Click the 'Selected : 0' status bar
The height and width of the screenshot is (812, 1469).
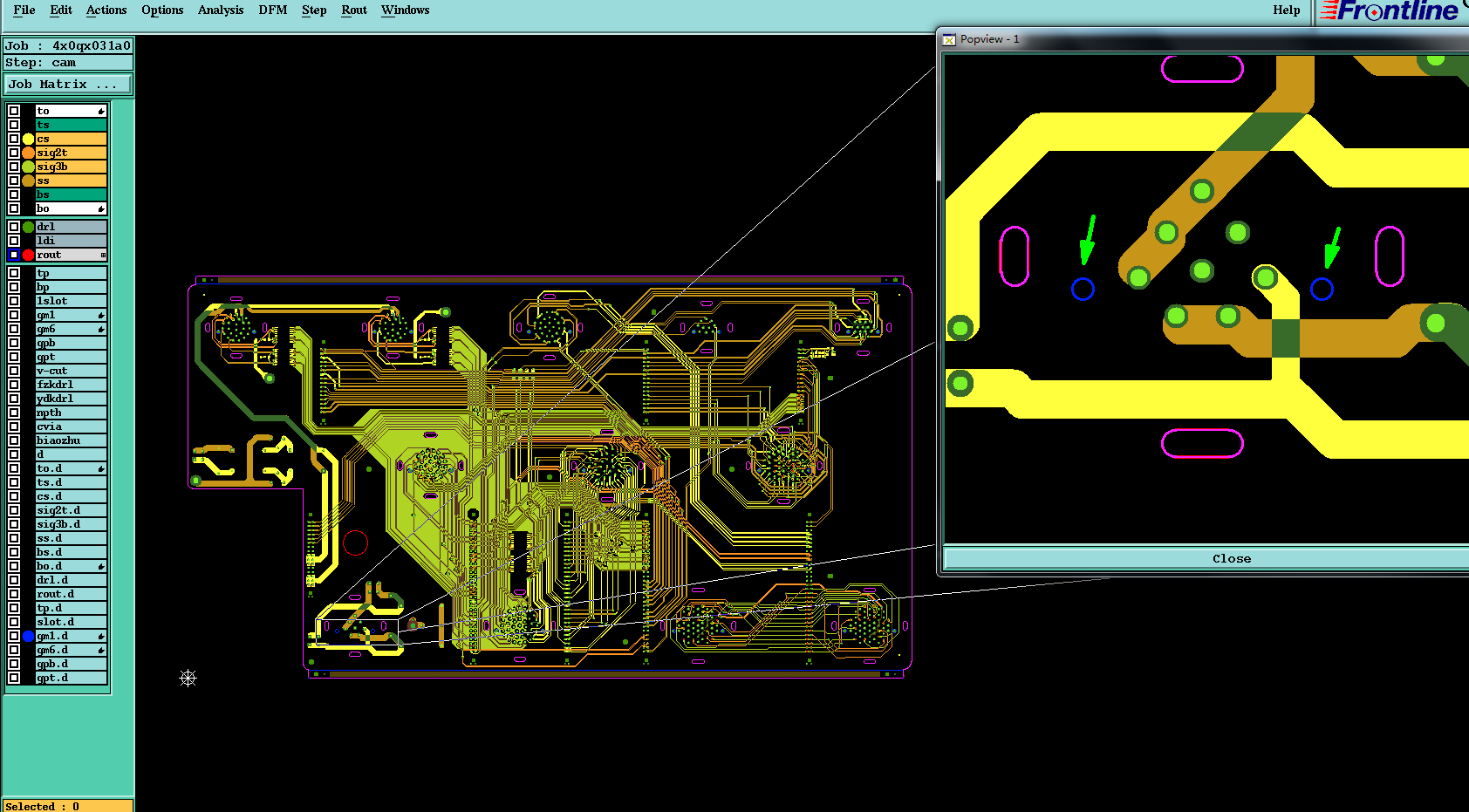coord(68,806)
